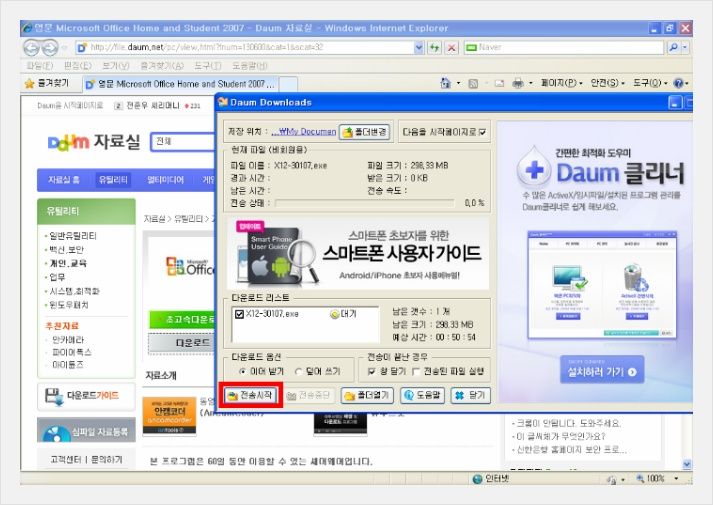Click the IE back arrow button
The width and height of the screenshot is (713, 505).
31,47
